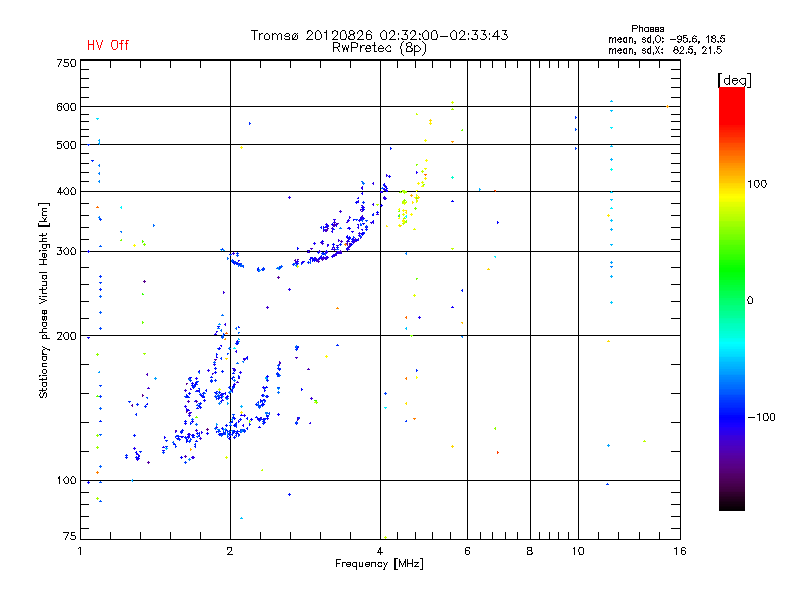Click the colorbar label "0"
Screen dimensions: 800x600
pyautogui.click(x=750, y=301)
